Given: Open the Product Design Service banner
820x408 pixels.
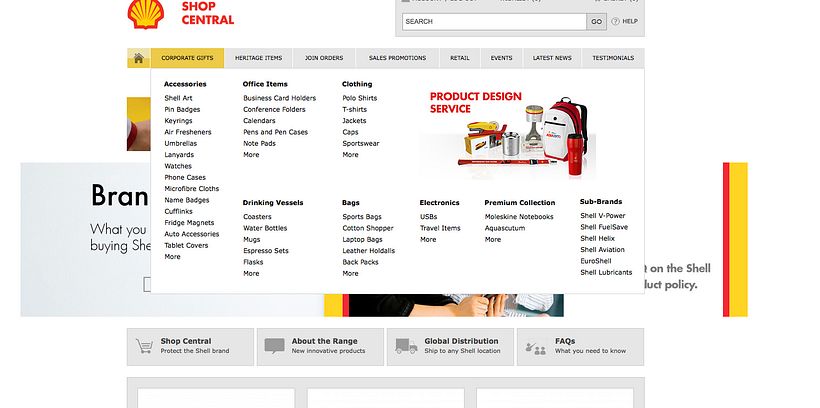Looking at the screenshot, I should [507, 134].
